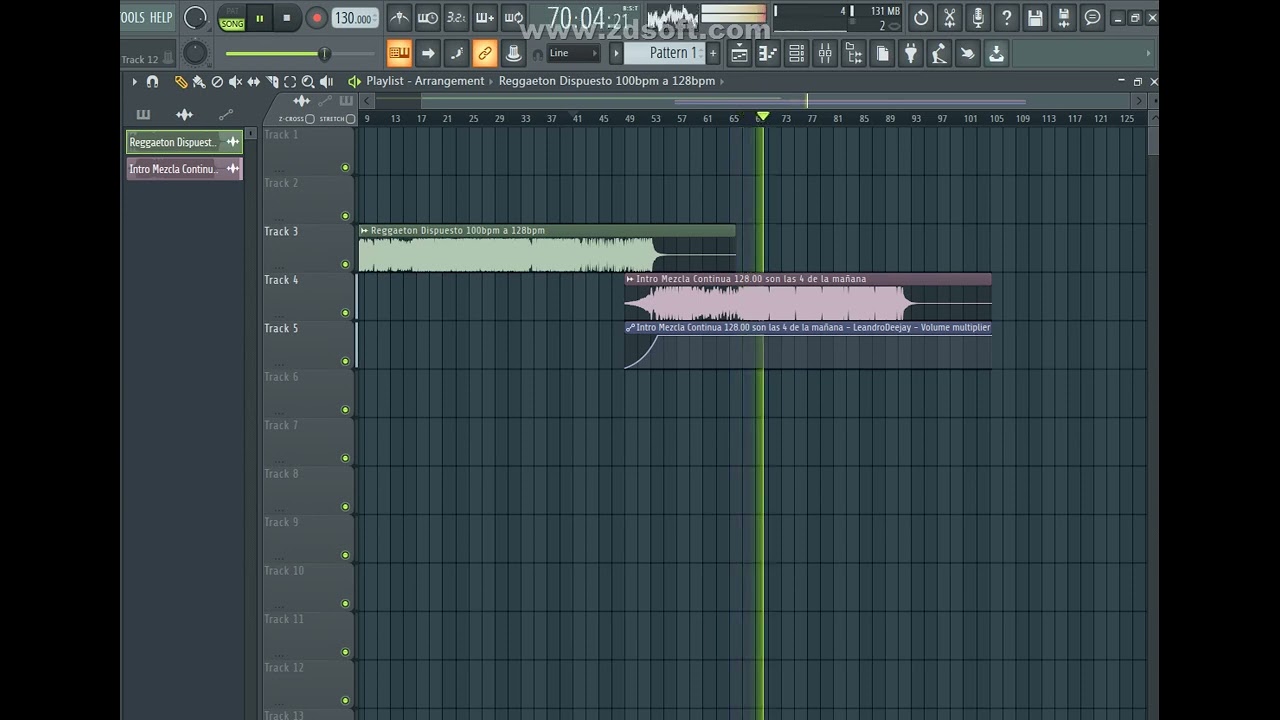The width and height of the screenshot is (1280, 720).
Task: Open the Mixer view icon
Action: click(x=825, y=54)
